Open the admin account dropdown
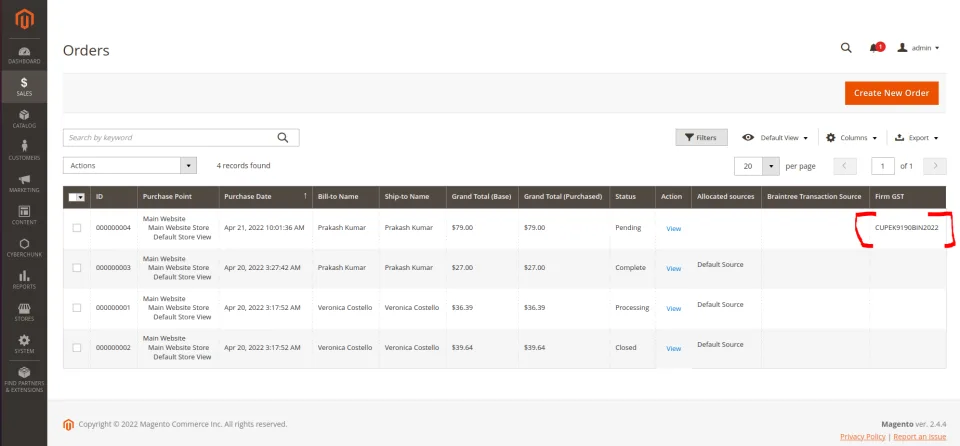 click(918, 48)
